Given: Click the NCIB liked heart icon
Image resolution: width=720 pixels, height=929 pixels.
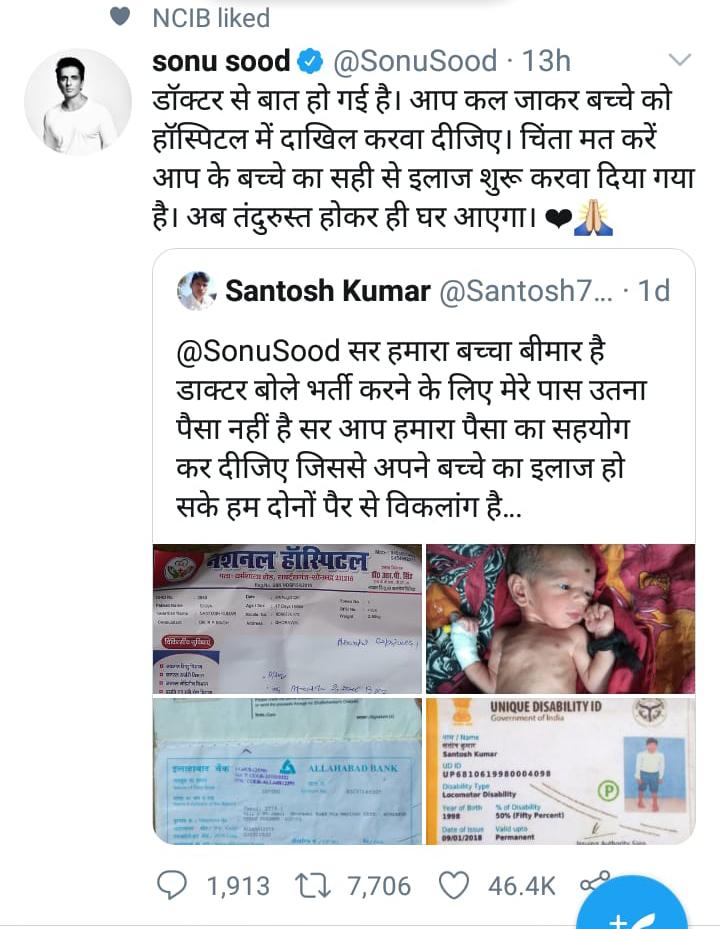Looking at the screenshot, I should point(120,17).
